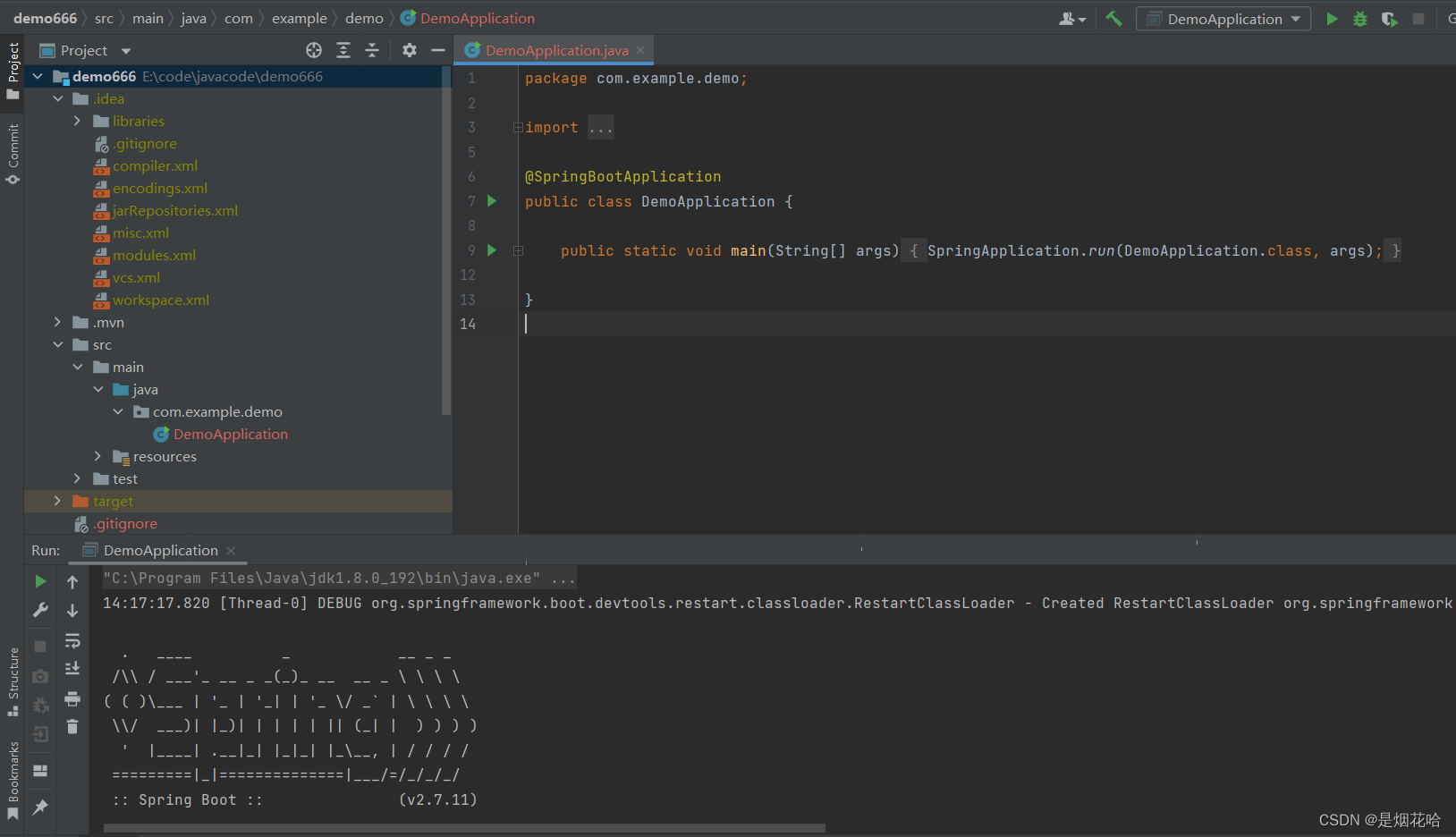The height and width of the screenshot is (837, 1456).
Task: Run the main method from gutter line 9
Action: [492, 250]
